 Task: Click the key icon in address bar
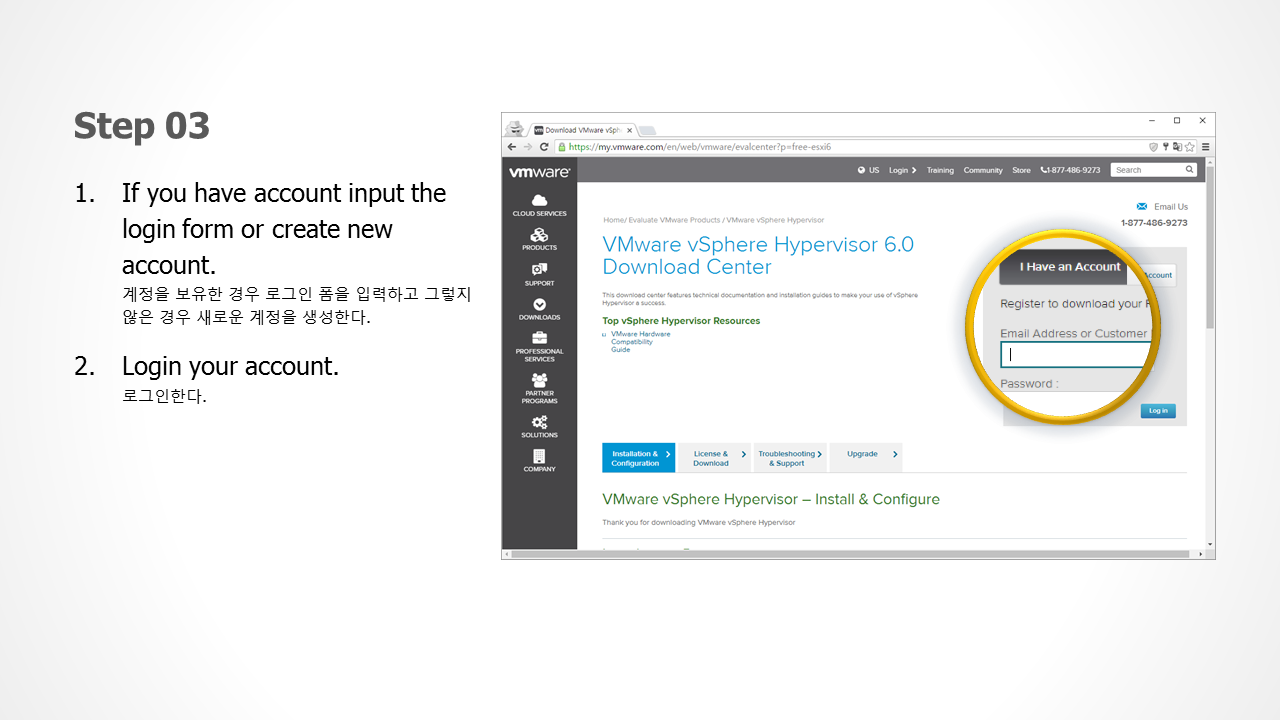[1165, 147]
